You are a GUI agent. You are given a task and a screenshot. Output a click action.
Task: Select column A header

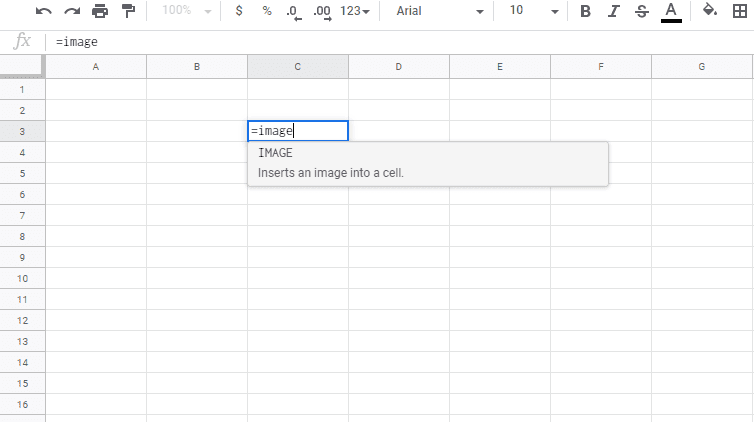(x=96, y=67)
